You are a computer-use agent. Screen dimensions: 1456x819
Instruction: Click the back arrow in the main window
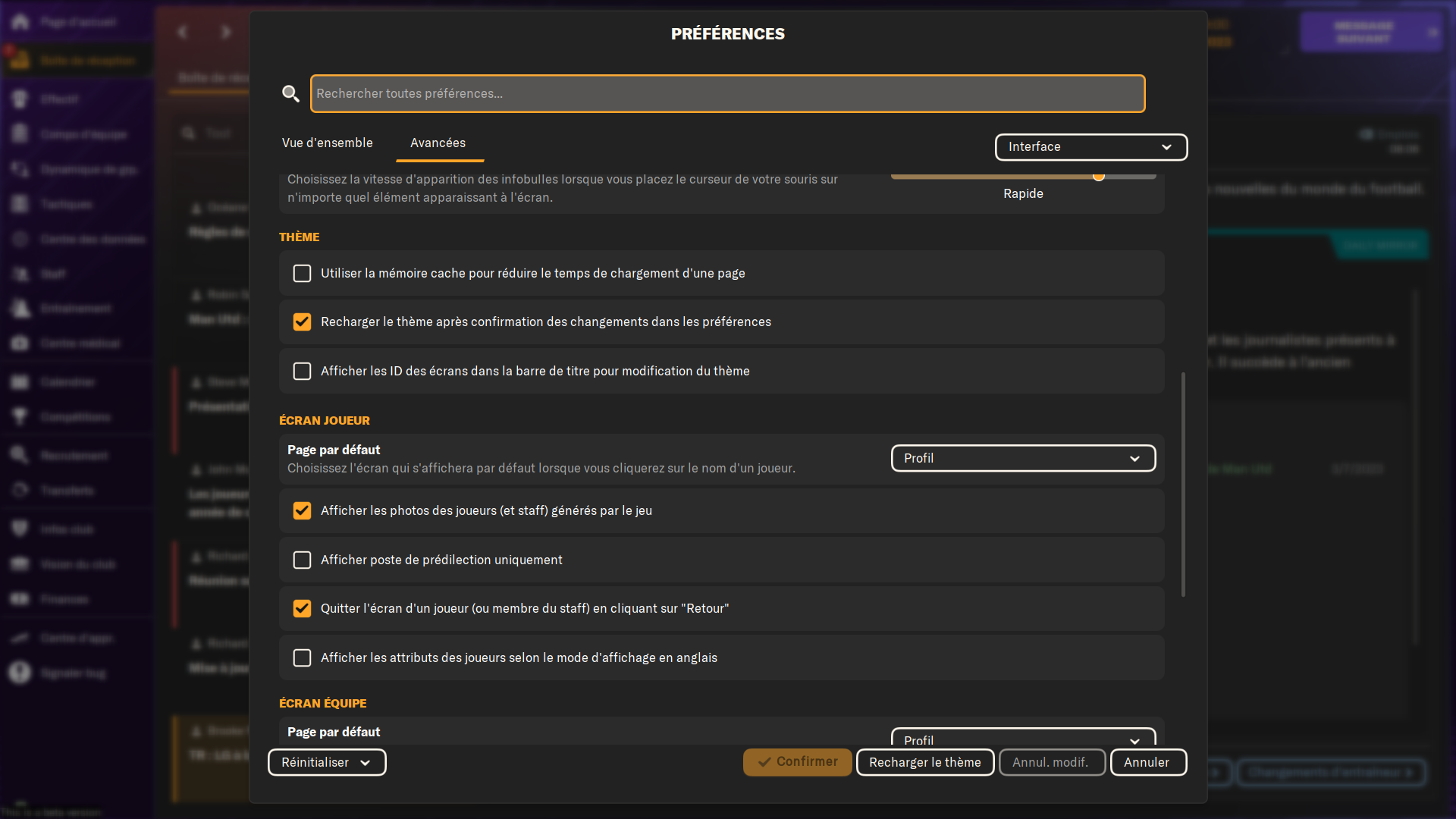pos(183,32)
